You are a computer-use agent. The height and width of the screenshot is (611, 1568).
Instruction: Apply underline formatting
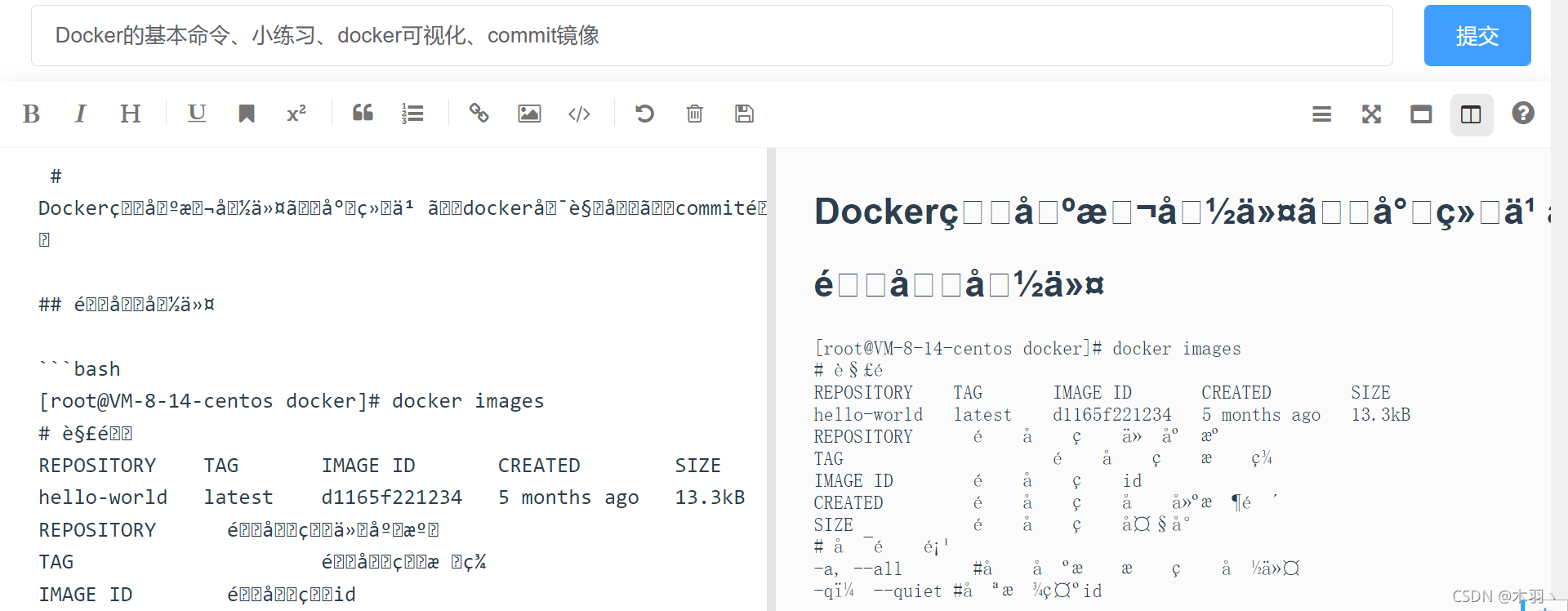[197, 114]
